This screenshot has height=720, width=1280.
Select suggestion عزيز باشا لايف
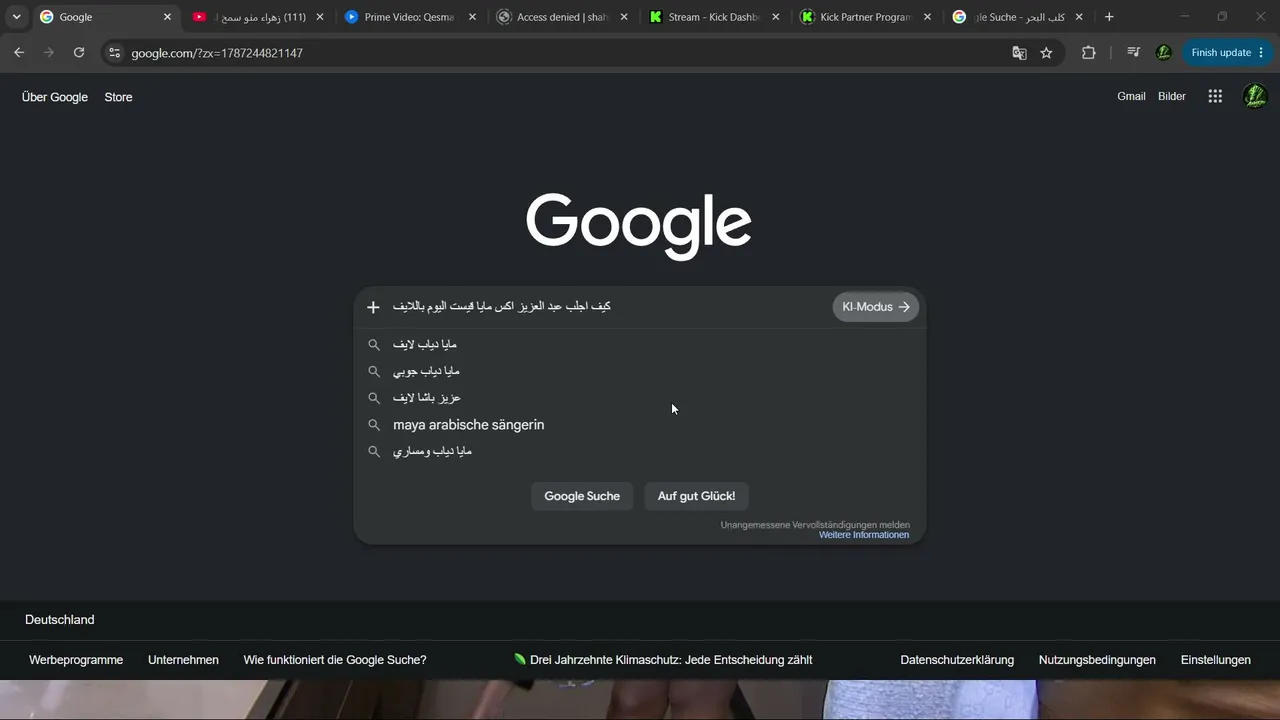pos(640,398)
